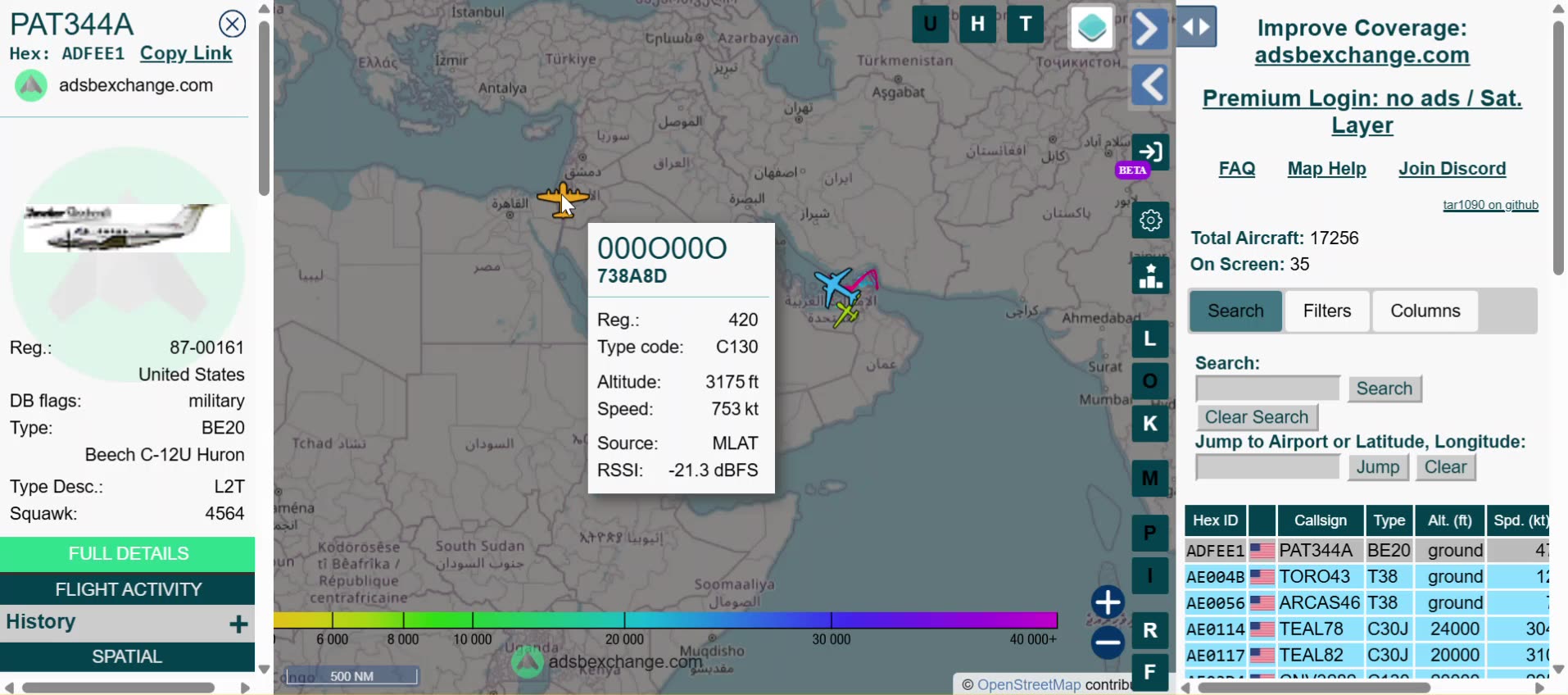This screenshot has height=695, width=1568.
Task: Open the map layers selector icon
Action: pyautogui.click(x=1092, y=28)
